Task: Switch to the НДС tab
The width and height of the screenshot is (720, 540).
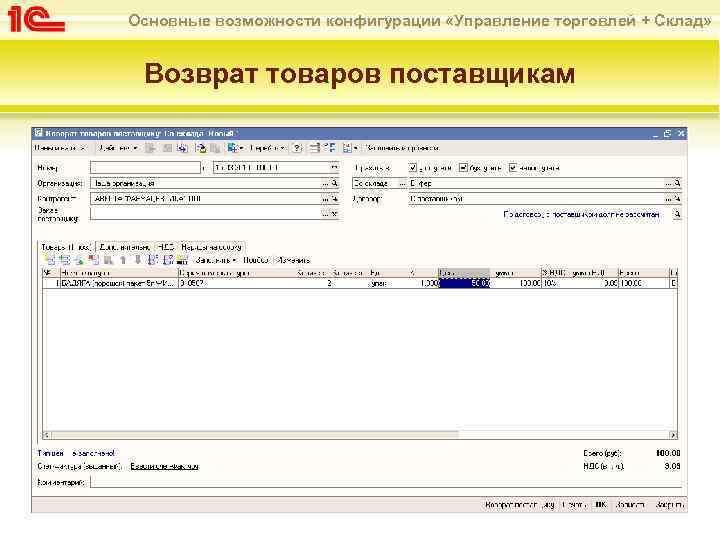Action: click(x=166, y=247)
